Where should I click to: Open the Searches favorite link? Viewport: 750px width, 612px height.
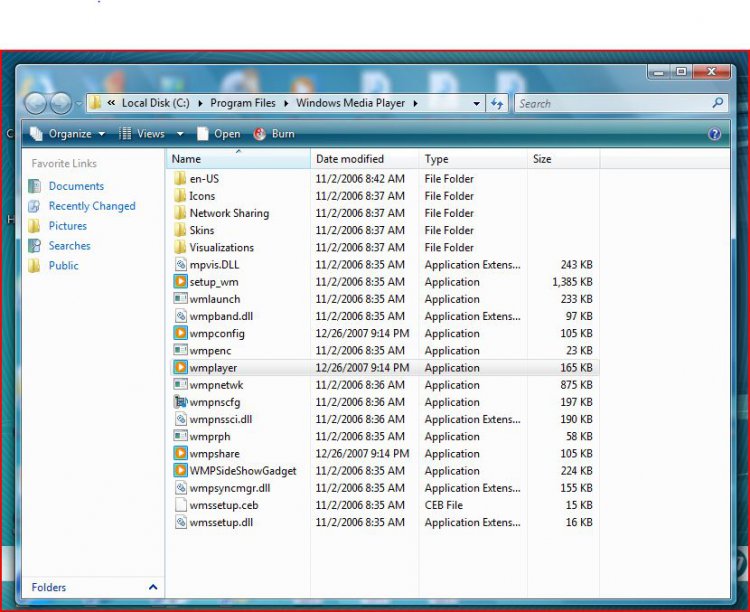pyautogui.click(x=69, y=246)
